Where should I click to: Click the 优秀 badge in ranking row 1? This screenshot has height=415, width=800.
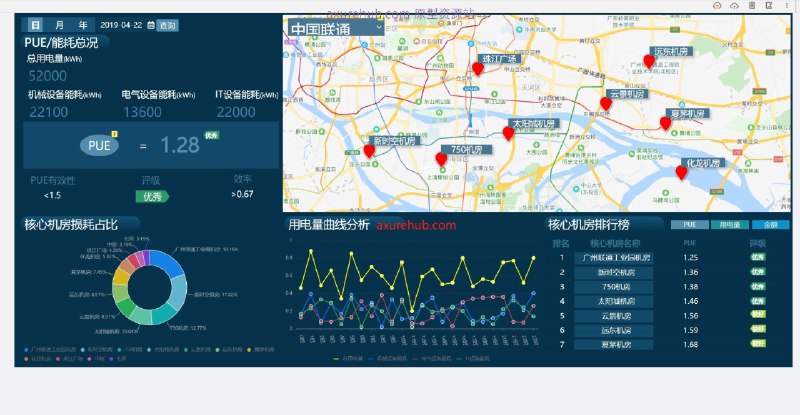pos(758,257)
